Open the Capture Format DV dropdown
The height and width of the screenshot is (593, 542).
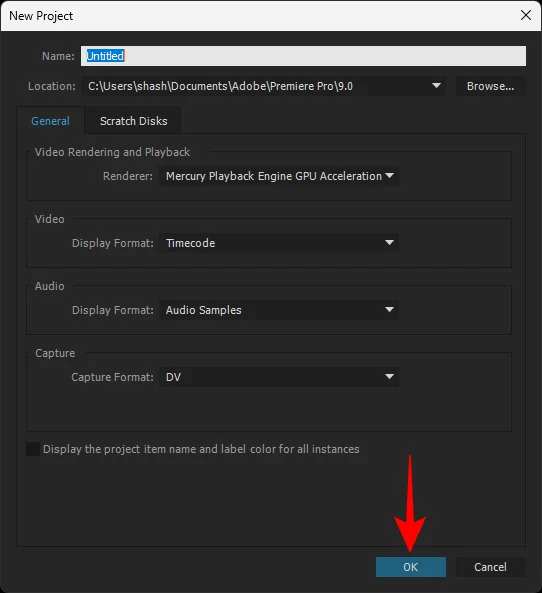click(279, 377)
